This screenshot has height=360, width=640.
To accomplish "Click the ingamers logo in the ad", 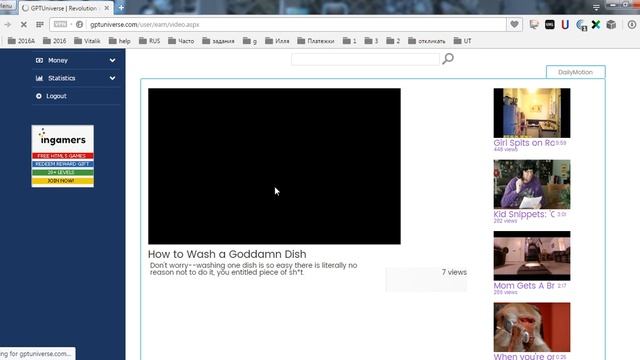I will (62, 138).
